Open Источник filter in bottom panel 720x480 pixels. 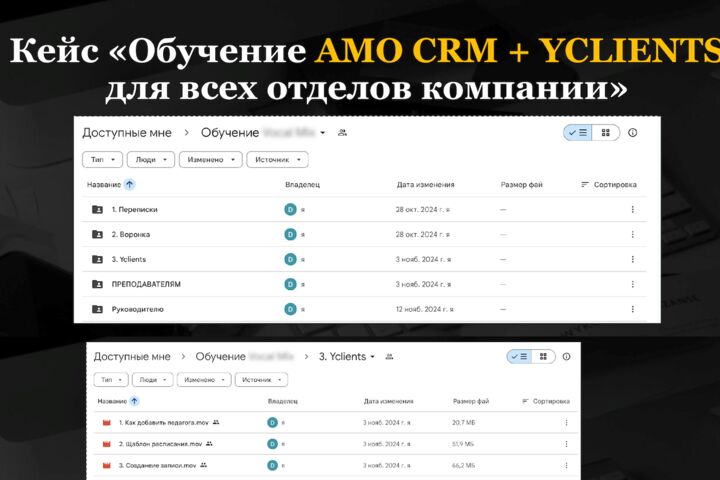[261, 380]
